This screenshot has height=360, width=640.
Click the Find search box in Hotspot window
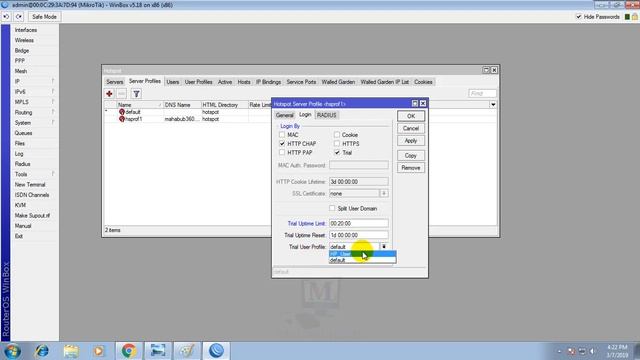(482, 93)
